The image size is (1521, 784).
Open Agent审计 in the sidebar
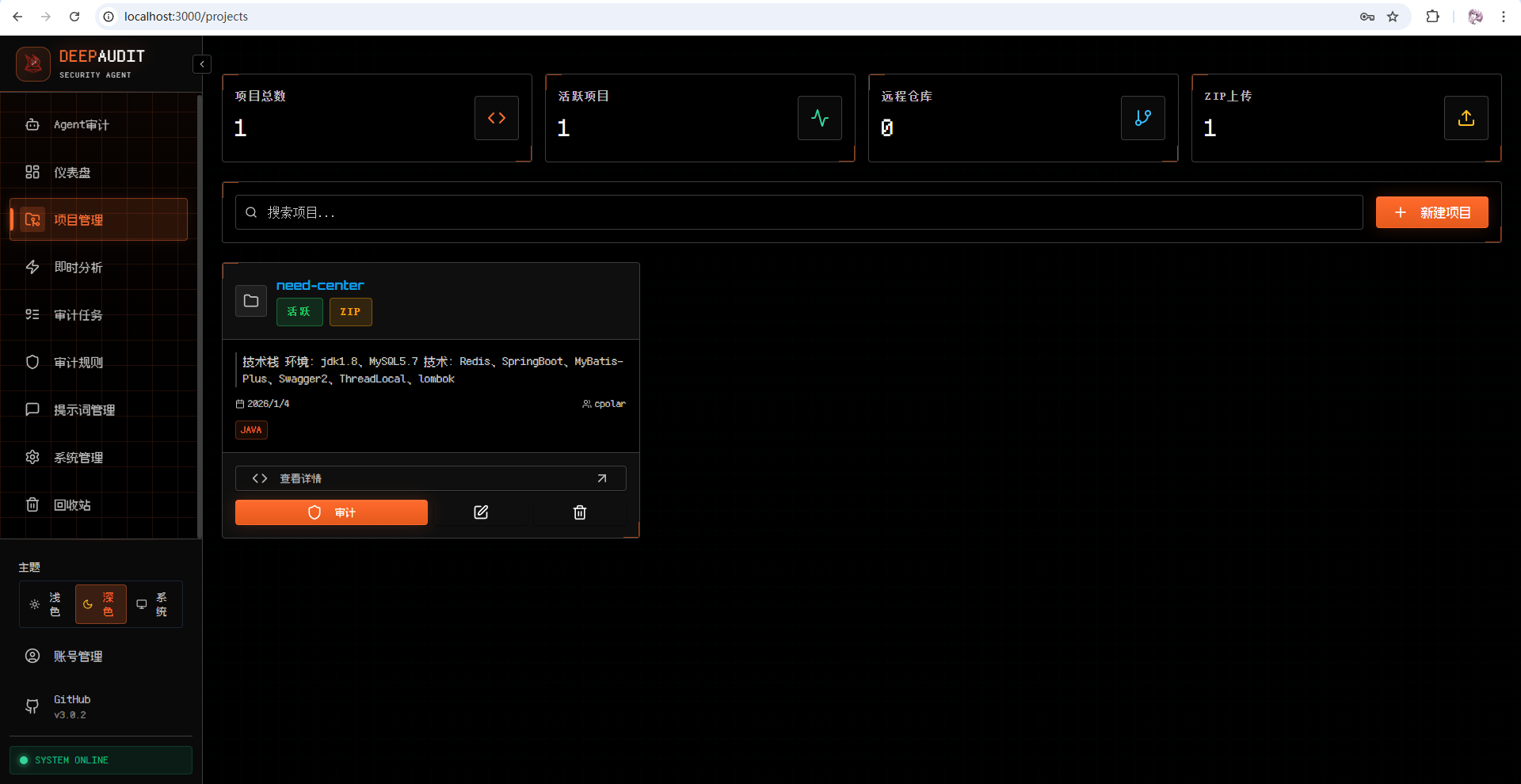[82, 125]
